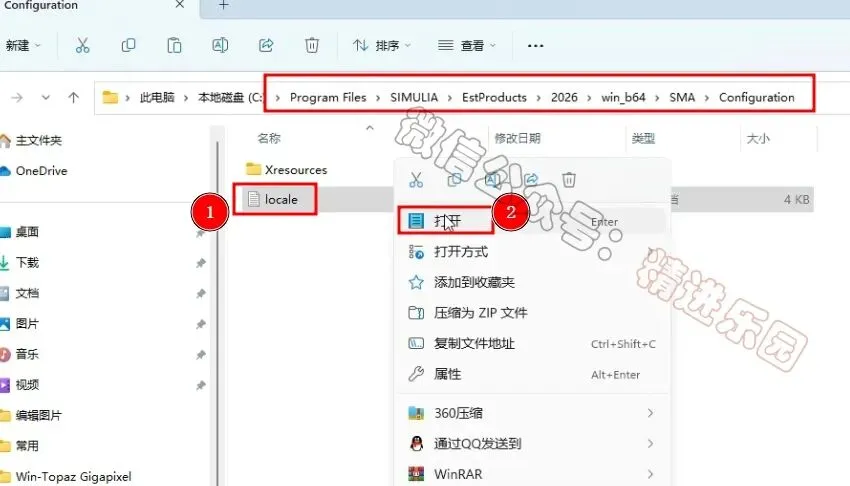Open the 排序 (Sort) dropdown
This screenshot has width=850, height=486.
[382, 46]
